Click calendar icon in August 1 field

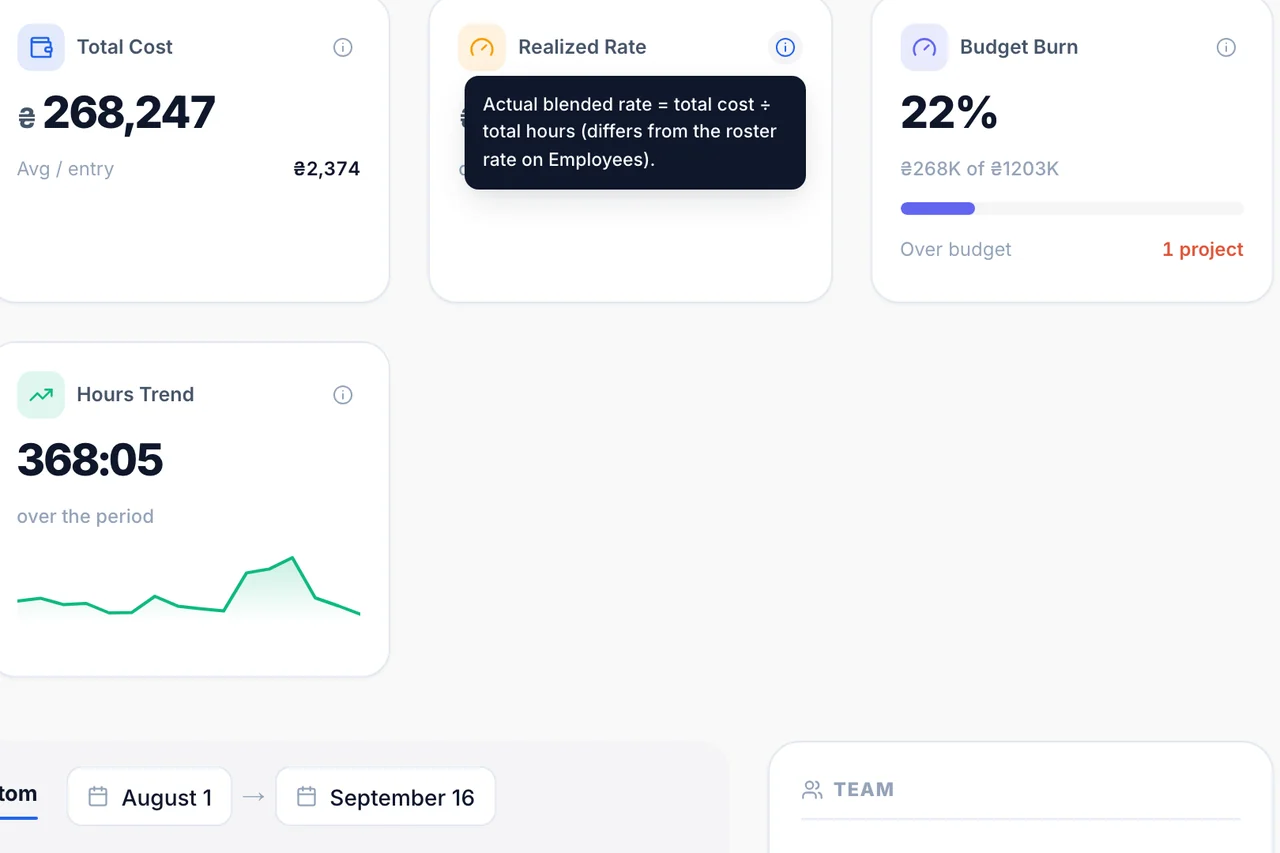point(98,797)
